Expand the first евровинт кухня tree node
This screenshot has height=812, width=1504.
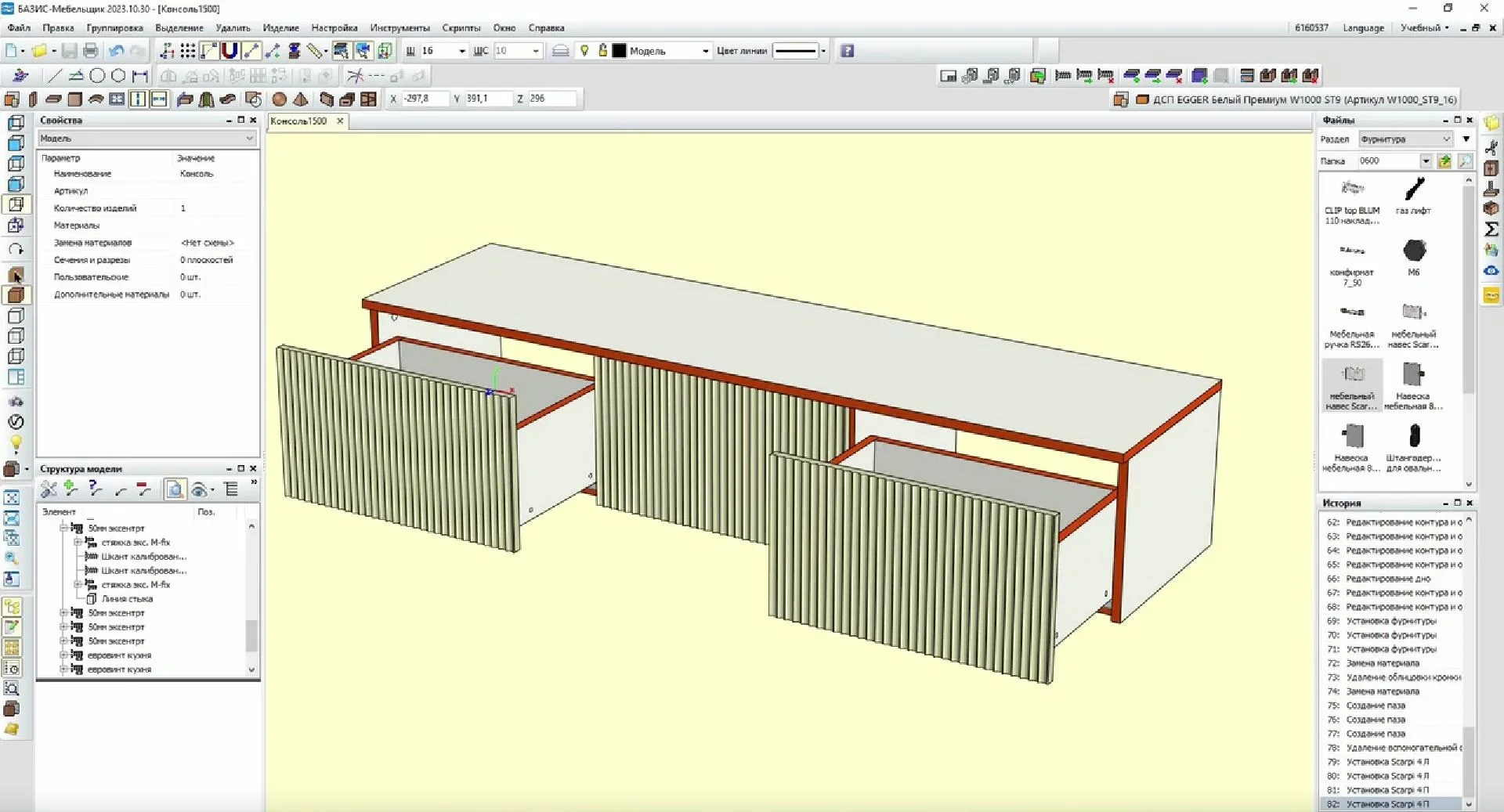[64, 655]
